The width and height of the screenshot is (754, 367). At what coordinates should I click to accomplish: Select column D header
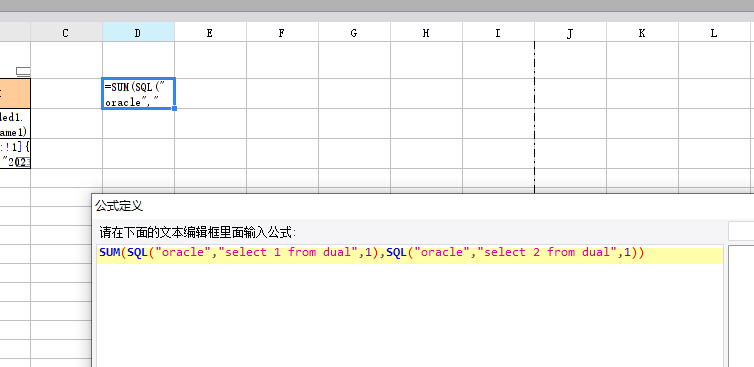pyautogui.click(x=138, y=32)
